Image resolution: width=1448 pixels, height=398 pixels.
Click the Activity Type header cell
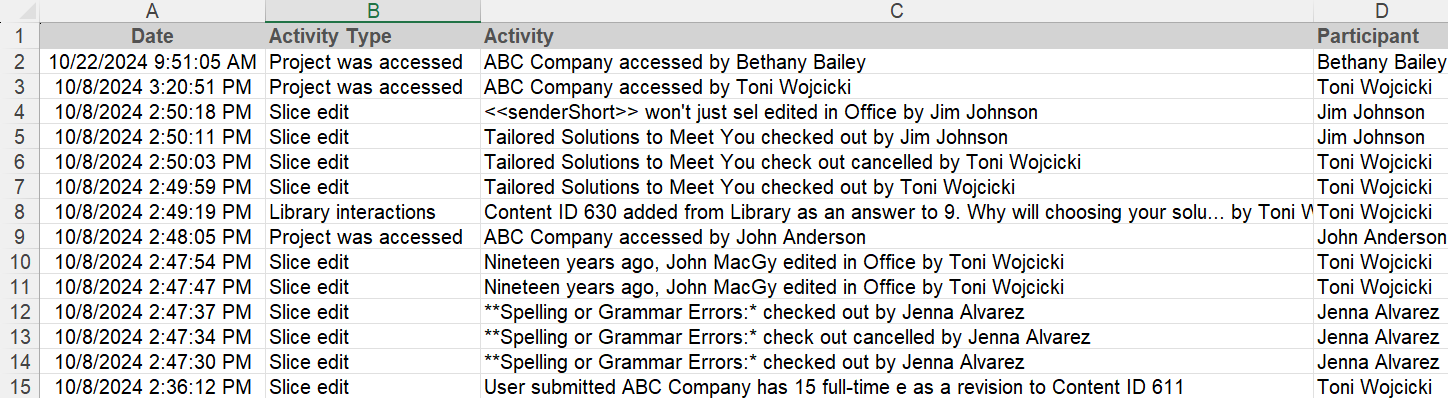click(x=373, y=36)
